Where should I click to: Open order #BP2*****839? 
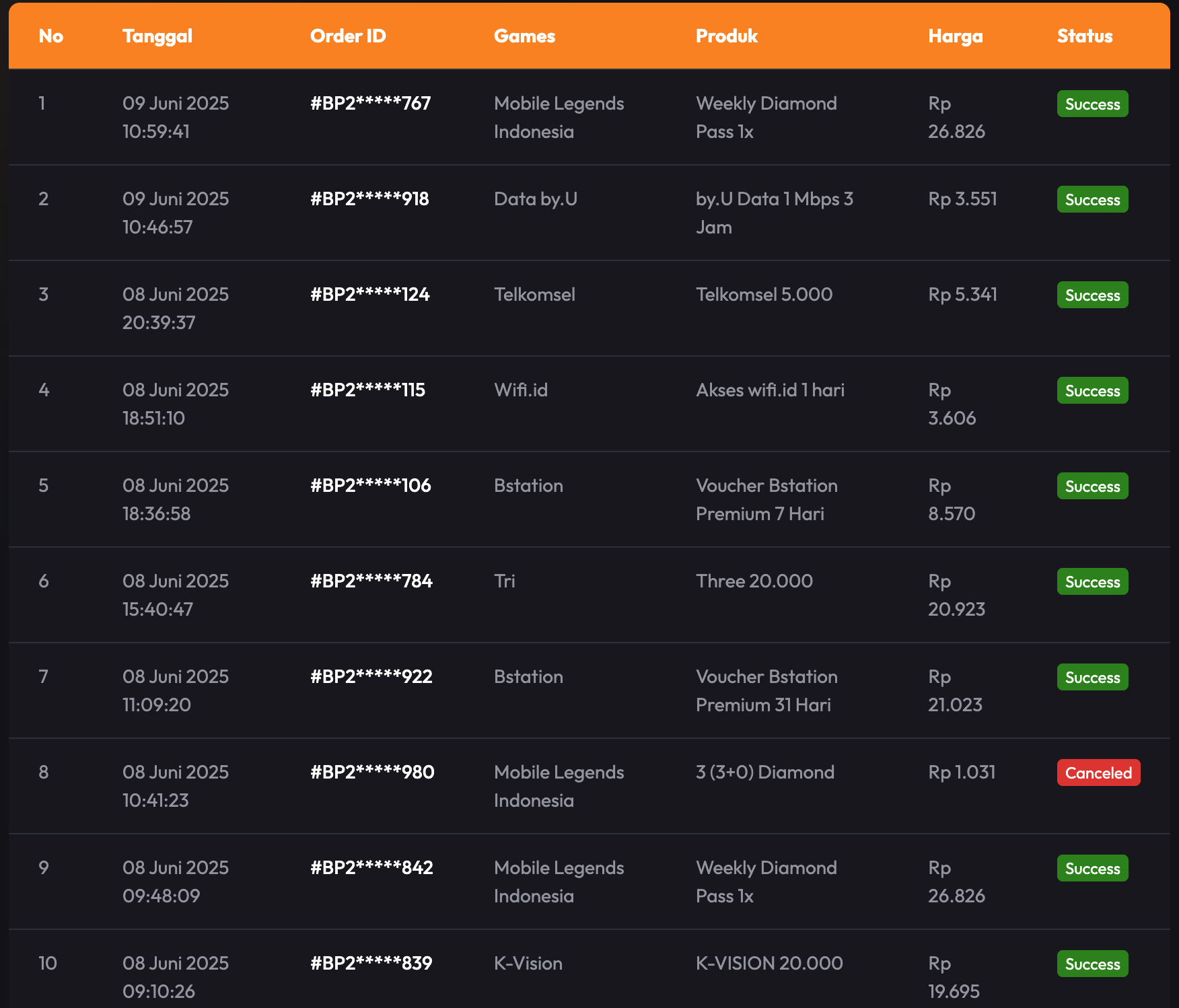(371, 964)
